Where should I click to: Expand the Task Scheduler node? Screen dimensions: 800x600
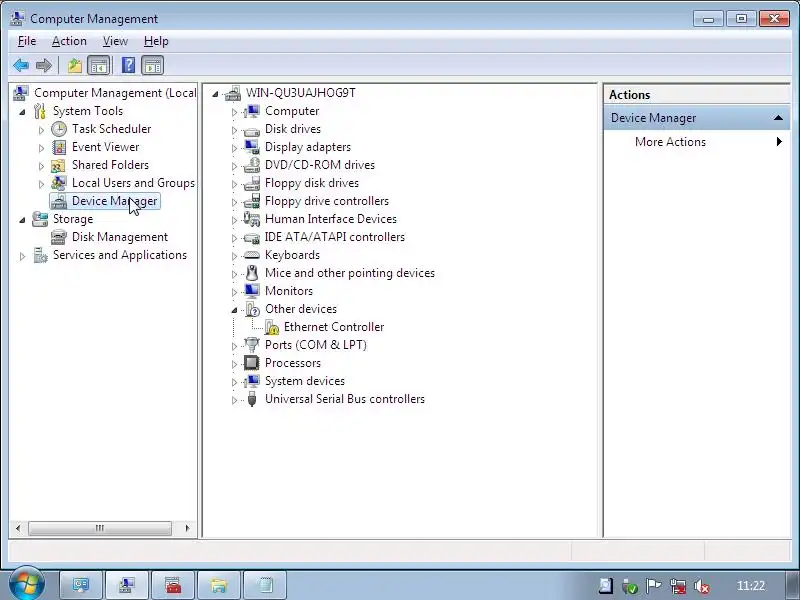tap(41, 130)
